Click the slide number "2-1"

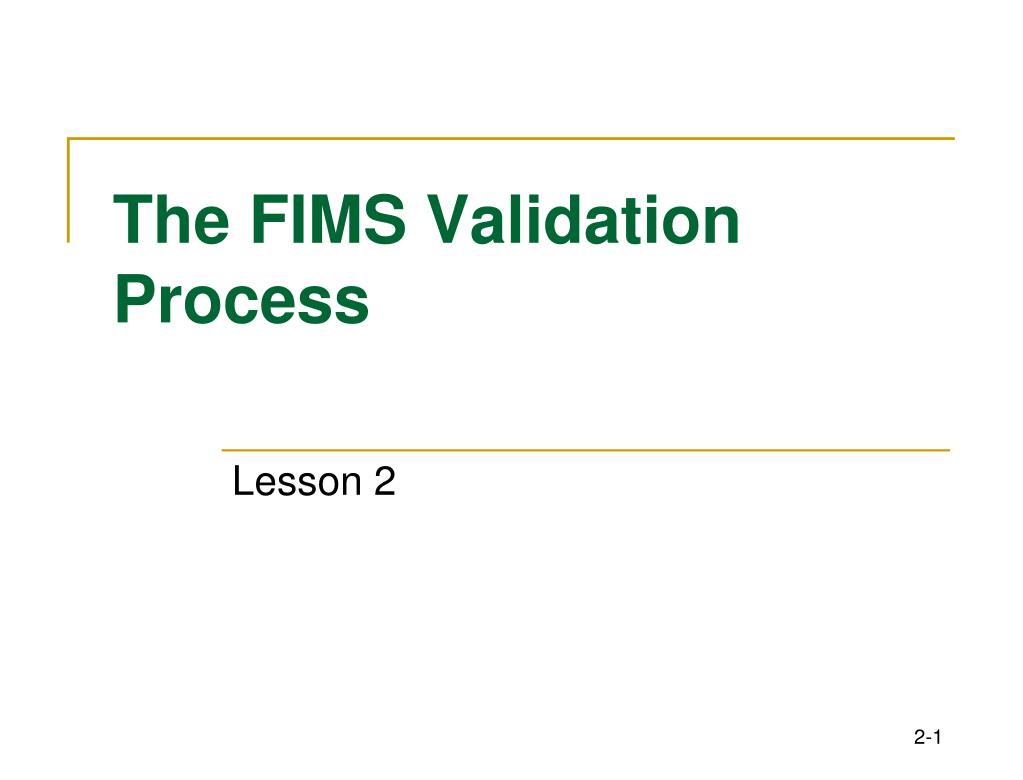[927, 737]
